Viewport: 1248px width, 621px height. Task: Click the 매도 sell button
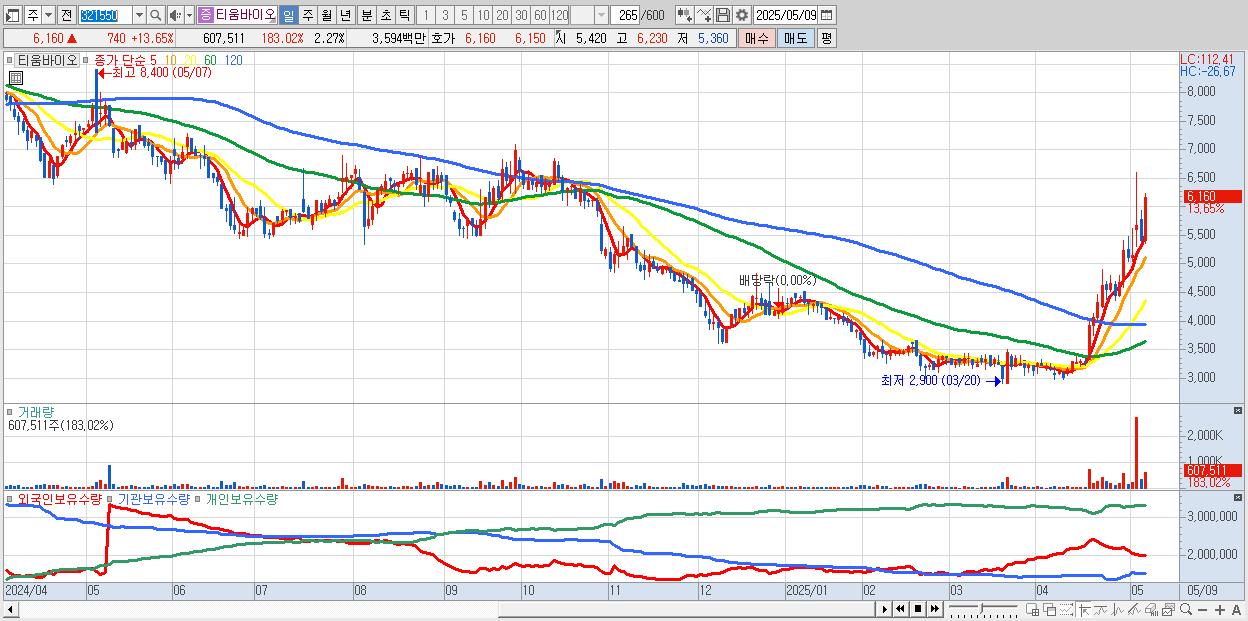(x=795, y=38)
